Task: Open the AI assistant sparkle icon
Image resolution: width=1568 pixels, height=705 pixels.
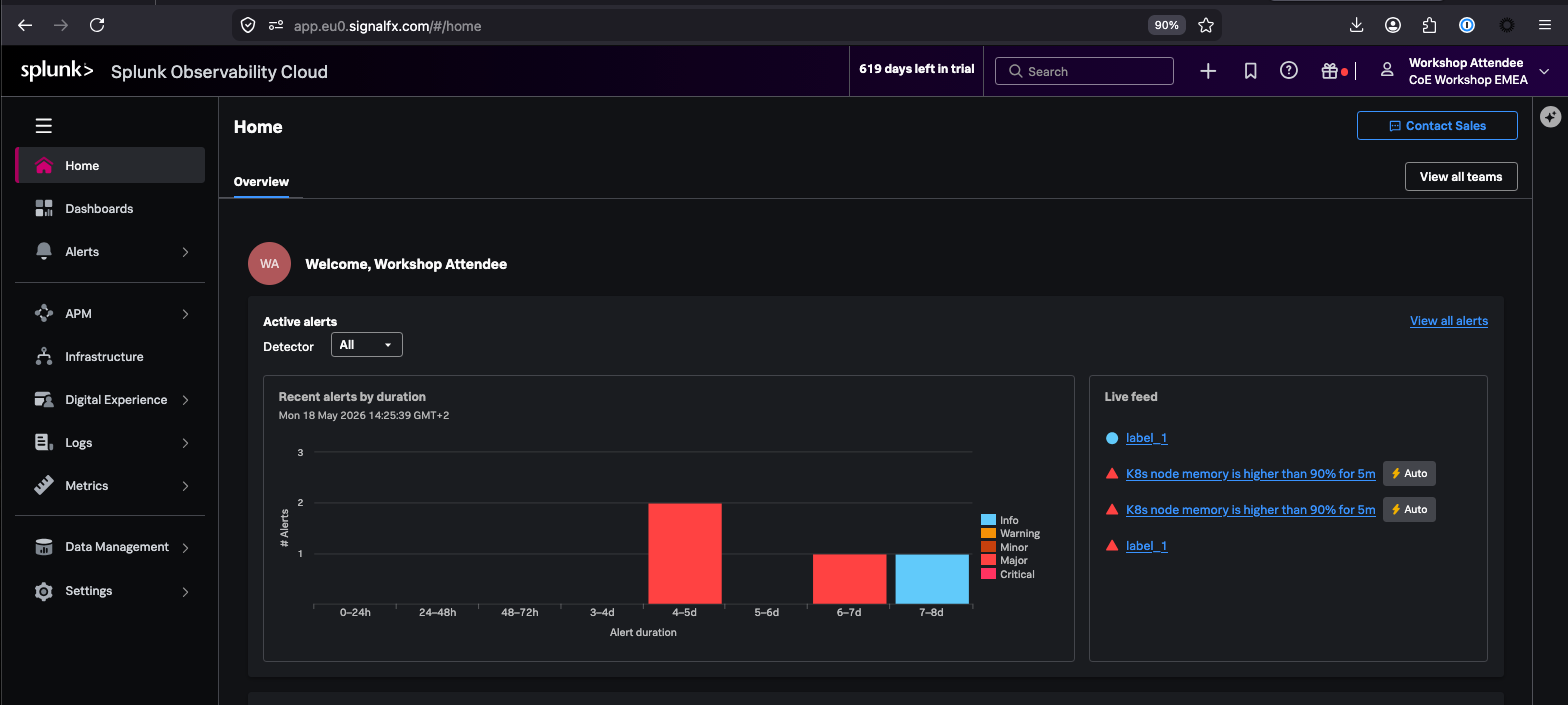Action: pyautogui.click(x=1550, y=117)
